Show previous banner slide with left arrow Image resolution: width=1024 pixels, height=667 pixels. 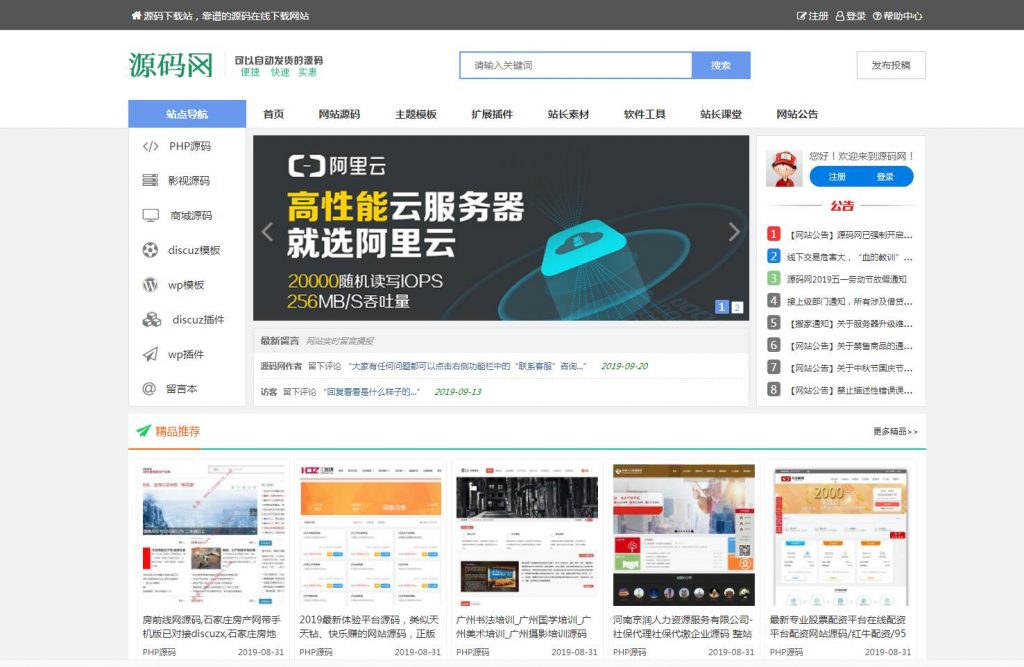[x=267, y=231]
